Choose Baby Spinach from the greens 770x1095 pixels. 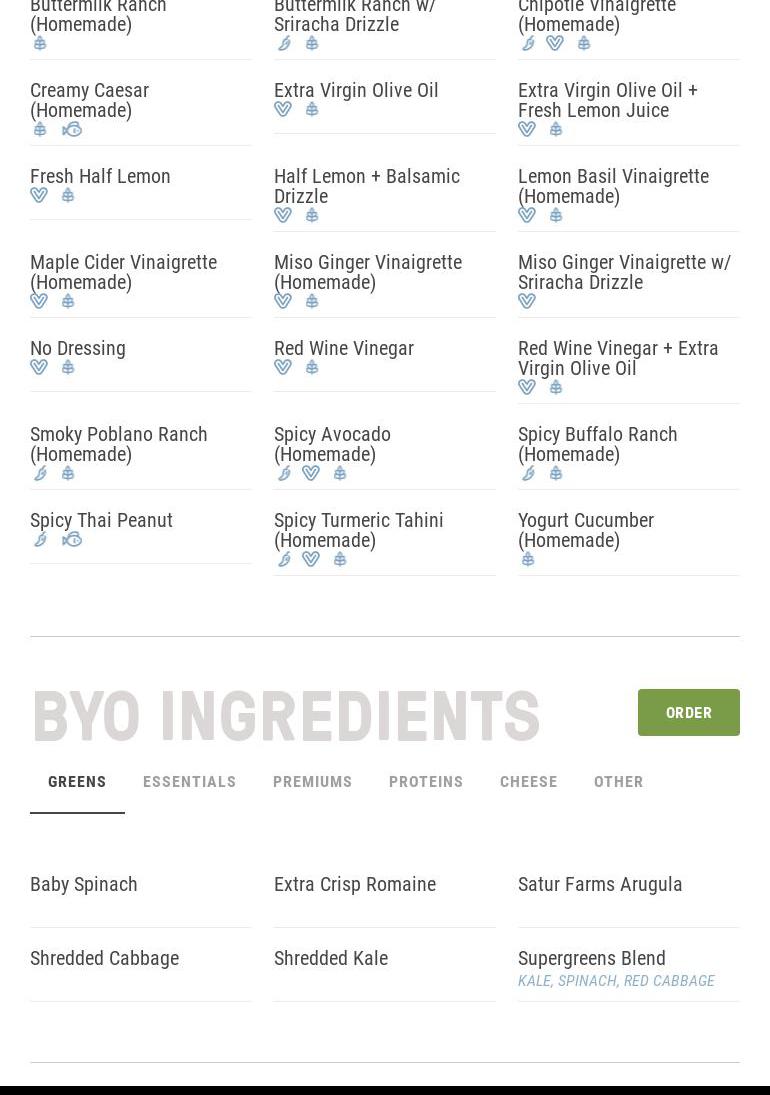pyautogui.click(x=84, y=884)
